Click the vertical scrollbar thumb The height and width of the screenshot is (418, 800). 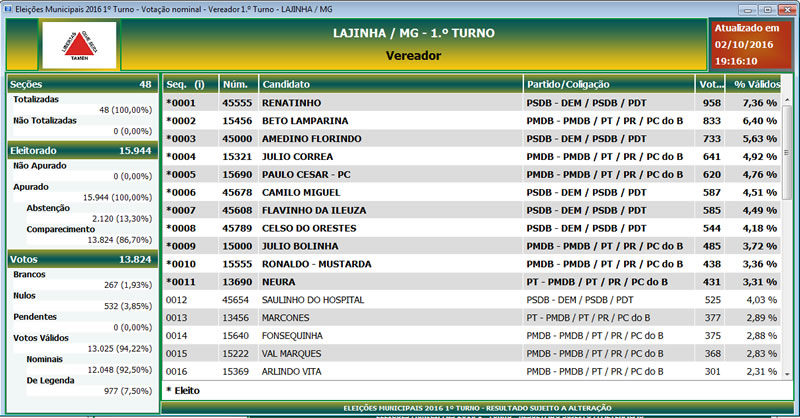tap(787, 153)
